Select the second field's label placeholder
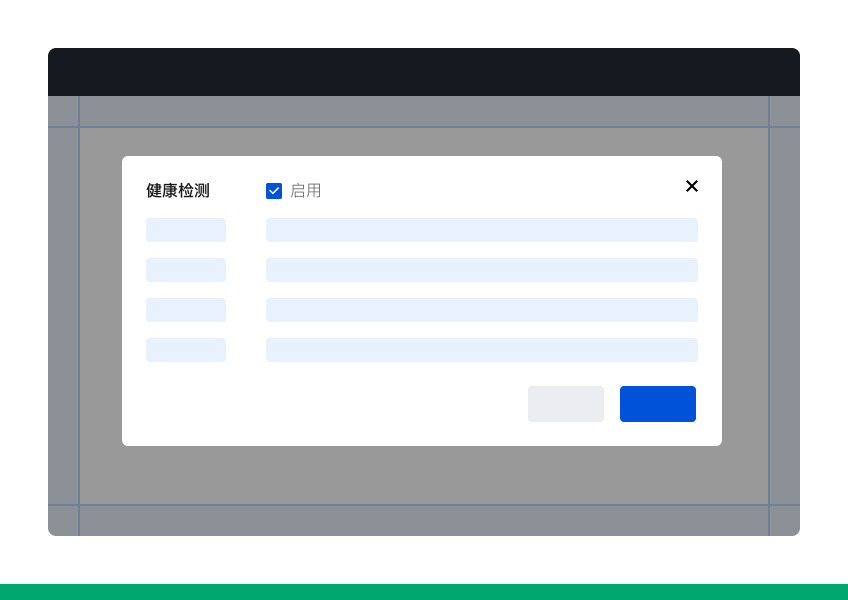 click(186, 270)
